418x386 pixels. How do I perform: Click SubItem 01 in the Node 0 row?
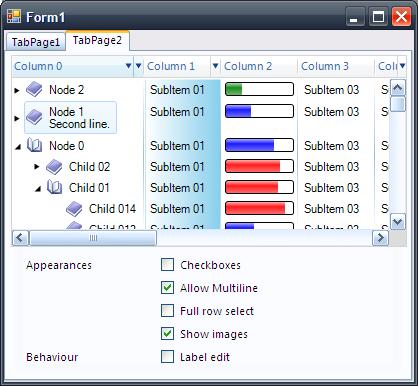point(177,146)
